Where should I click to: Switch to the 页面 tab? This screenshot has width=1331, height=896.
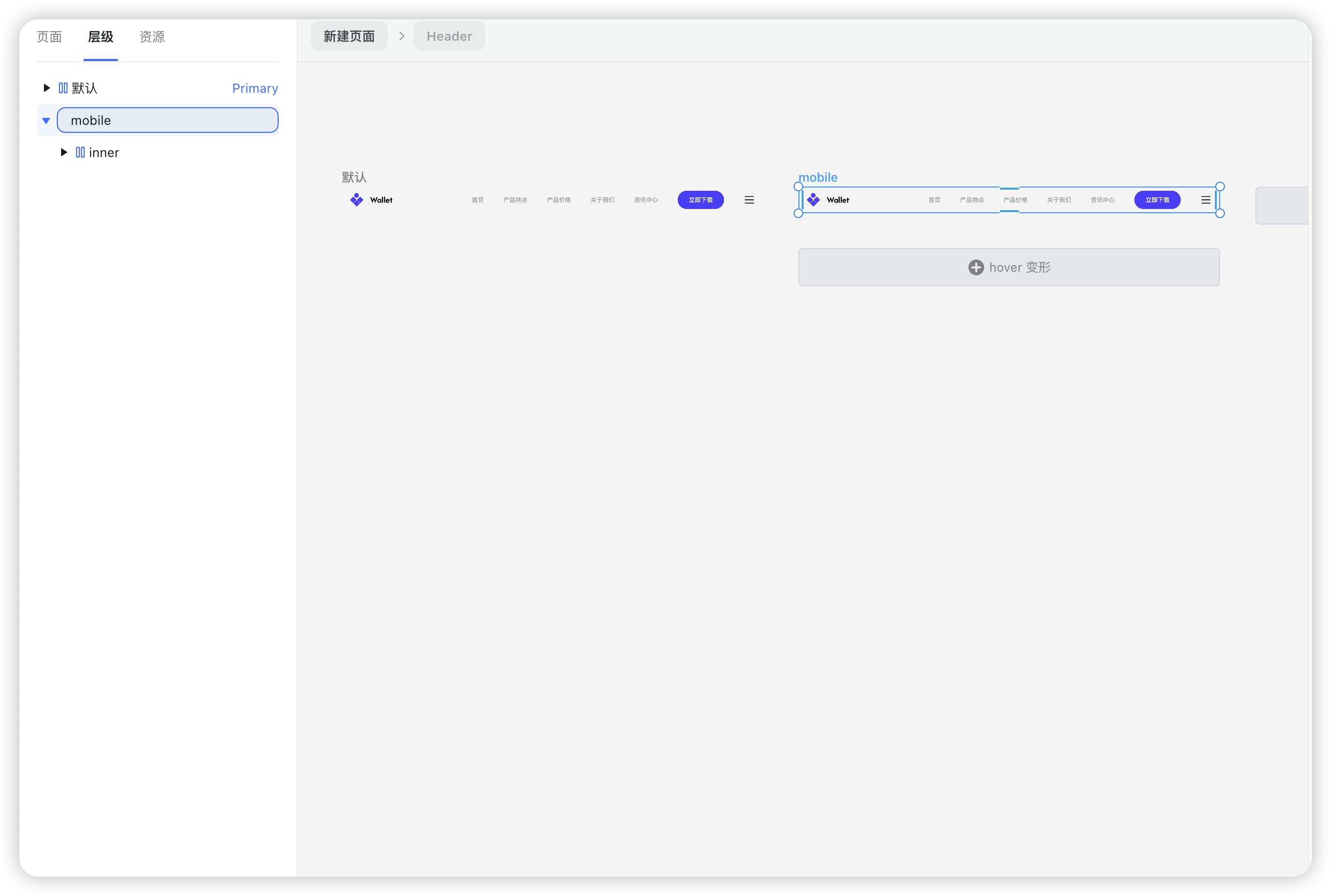click(49, 37)
